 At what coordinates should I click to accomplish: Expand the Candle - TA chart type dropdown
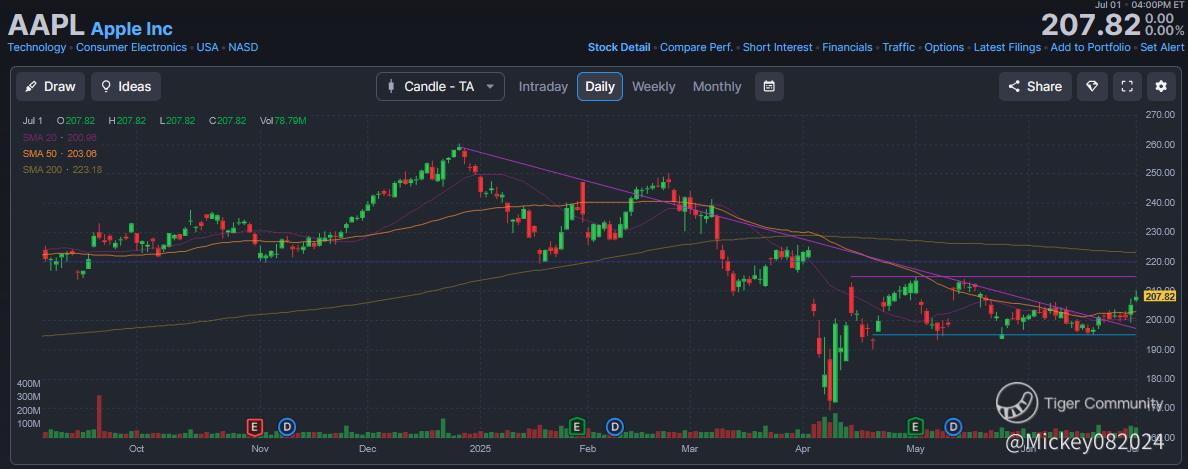440,86
